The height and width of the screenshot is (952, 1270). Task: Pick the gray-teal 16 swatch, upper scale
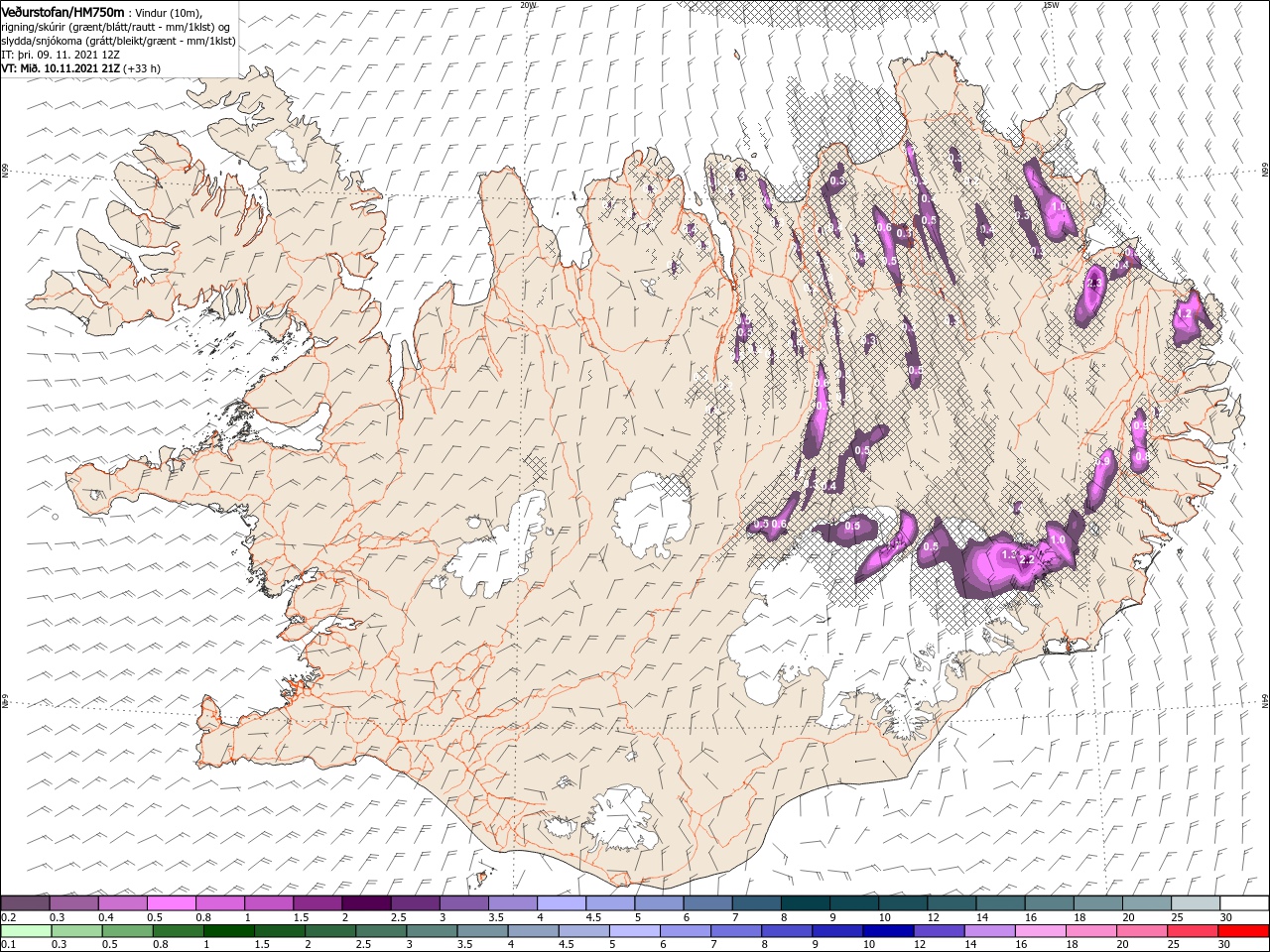[x=1050, y=903]
